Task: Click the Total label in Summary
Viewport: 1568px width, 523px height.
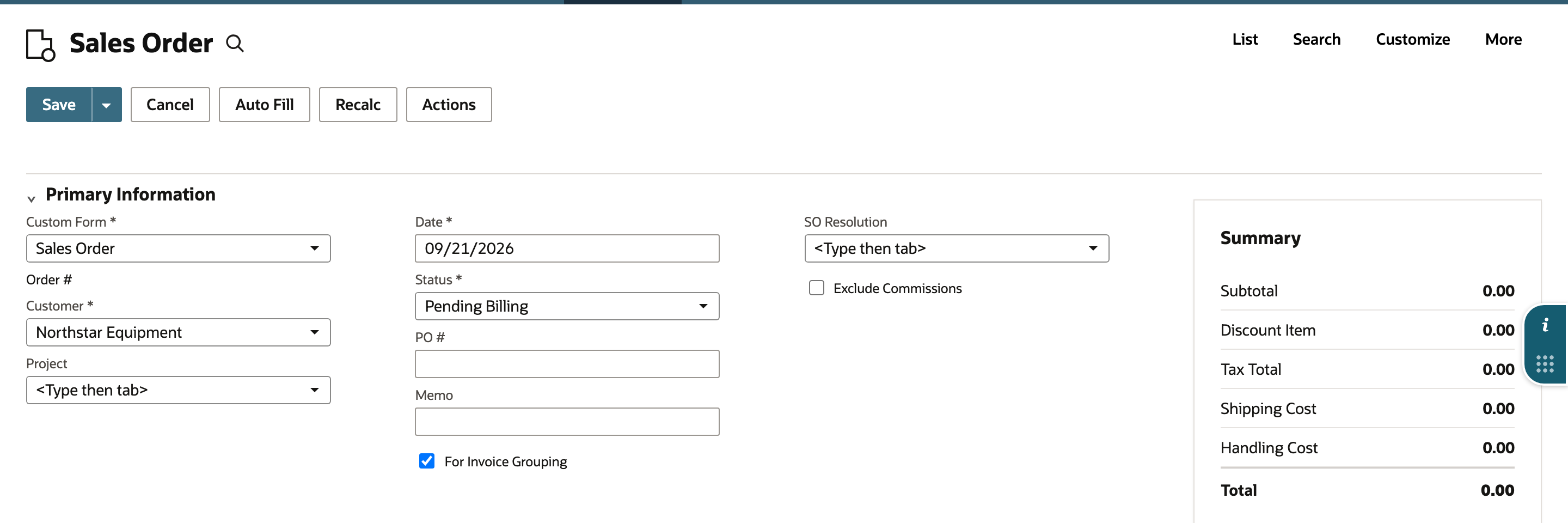Action: click(x=1238, y=490)
